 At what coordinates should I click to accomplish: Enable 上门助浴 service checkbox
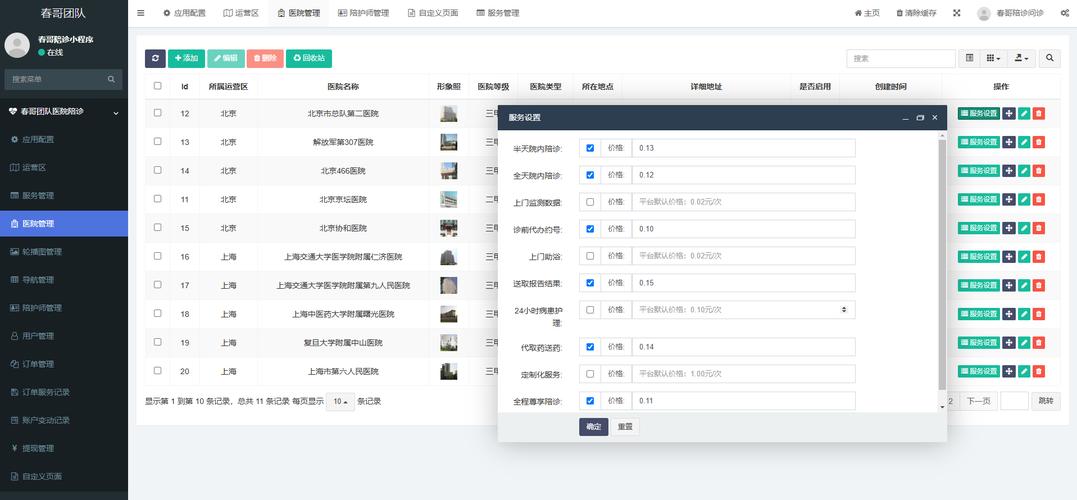click(590, 255)
